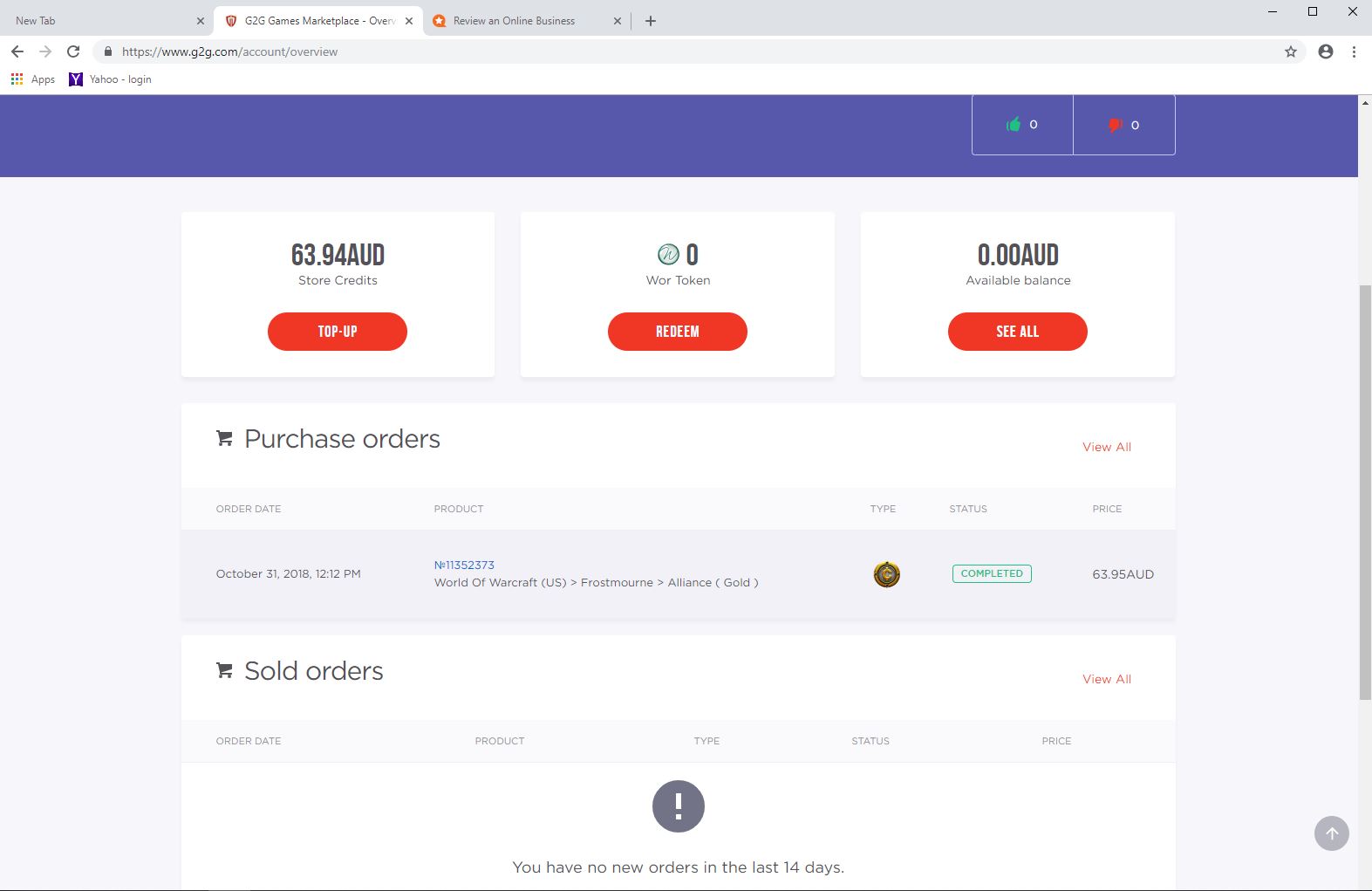Click the TOP-UP store credits button
This screenshot has width=1372, height=891.
[338, 332]
